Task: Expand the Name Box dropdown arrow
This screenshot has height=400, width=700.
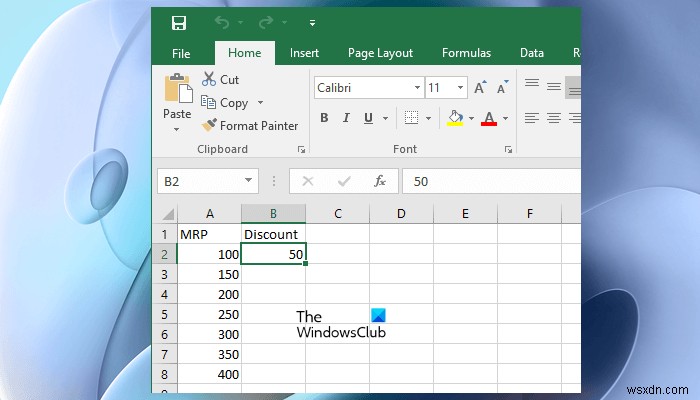Action: (x=249, y=180)
